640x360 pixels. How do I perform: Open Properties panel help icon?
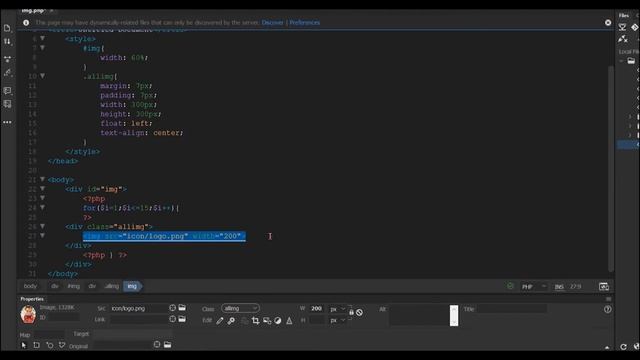[608, 309]
